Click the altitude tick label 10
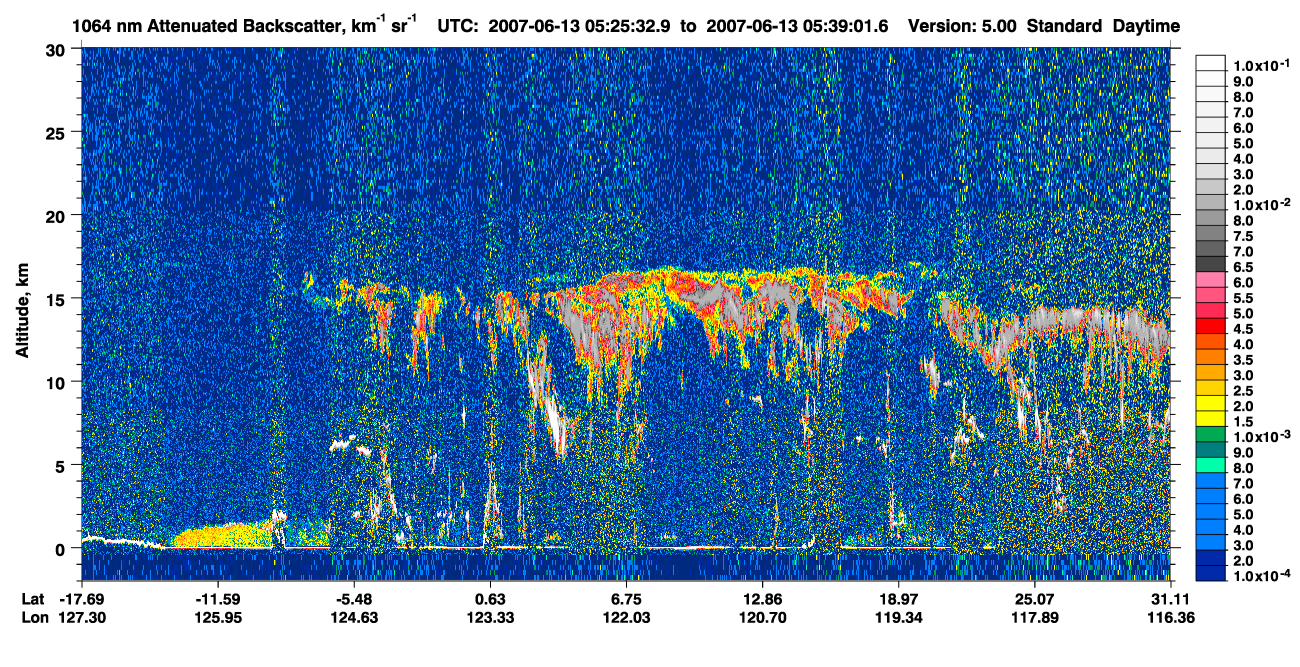This screenshot has width=1300, height=667. click(58, 381)
